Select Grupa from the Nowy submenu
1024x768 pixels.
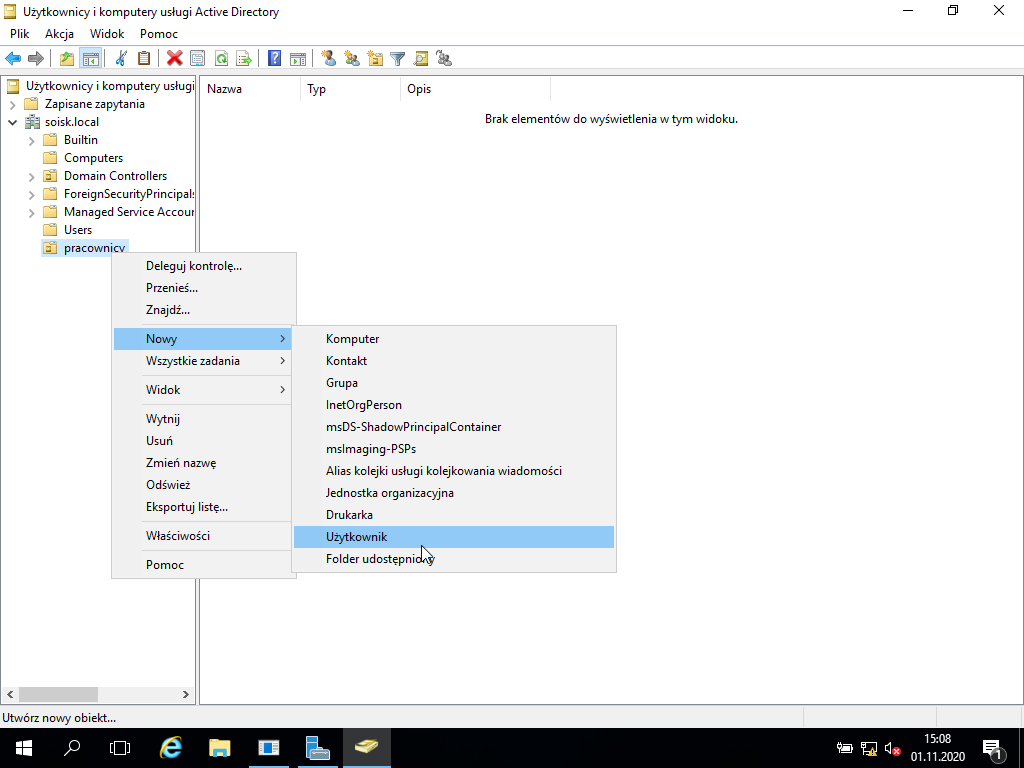(x=454, y=383)
